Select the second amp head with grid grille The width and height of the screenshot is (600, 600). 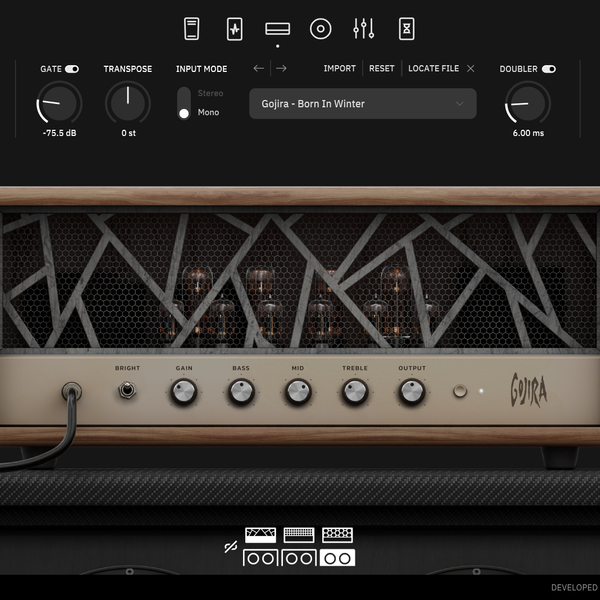pyautogui.click(x=299, y=535)
